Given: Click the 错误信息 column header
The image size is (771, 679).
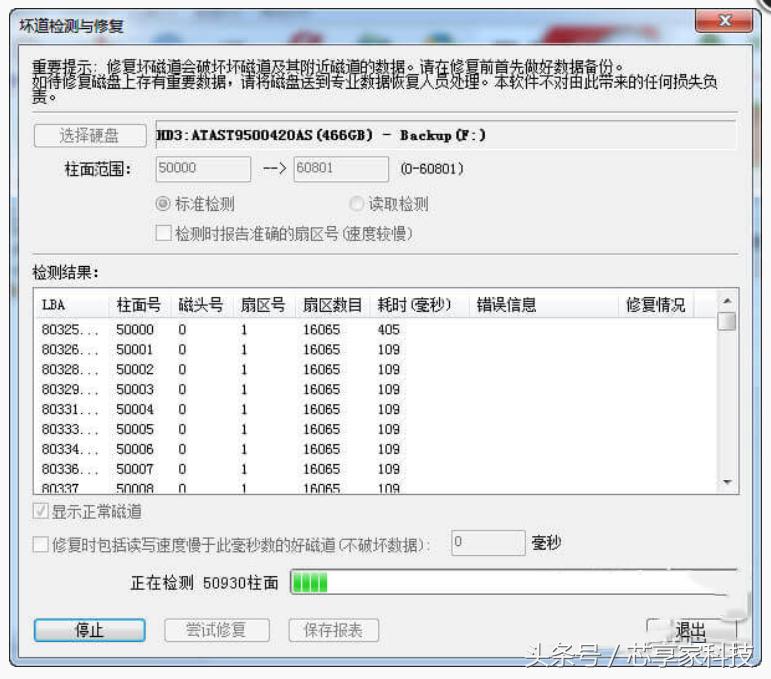Looking at the screenshot, I should (x=543, y=305).
